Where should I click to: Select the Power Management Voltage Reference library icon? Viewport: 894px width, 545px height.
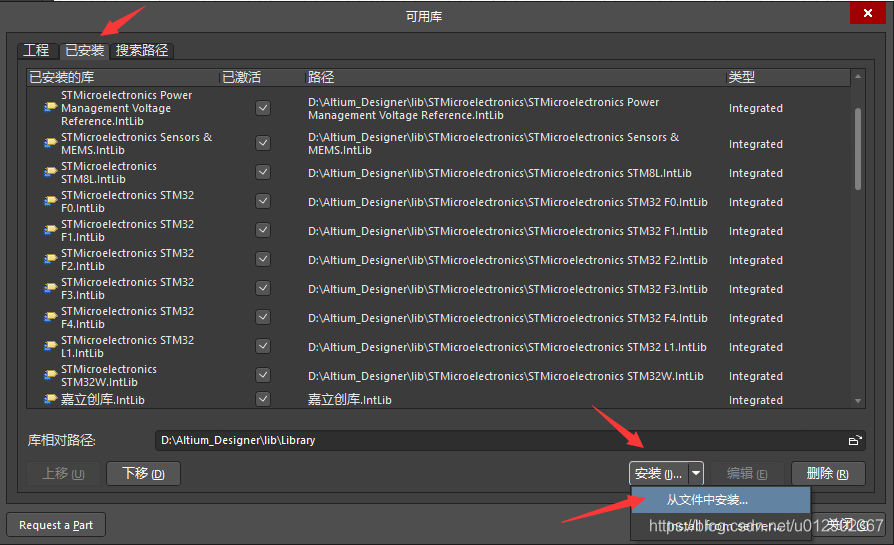[x=50, y=108]
